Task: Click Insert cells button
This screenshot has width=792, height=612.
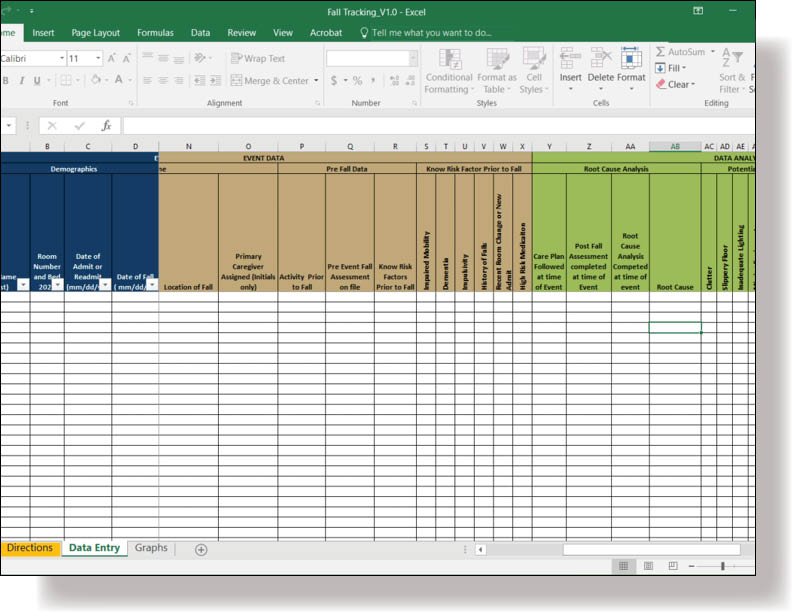Action: [570, 70]
